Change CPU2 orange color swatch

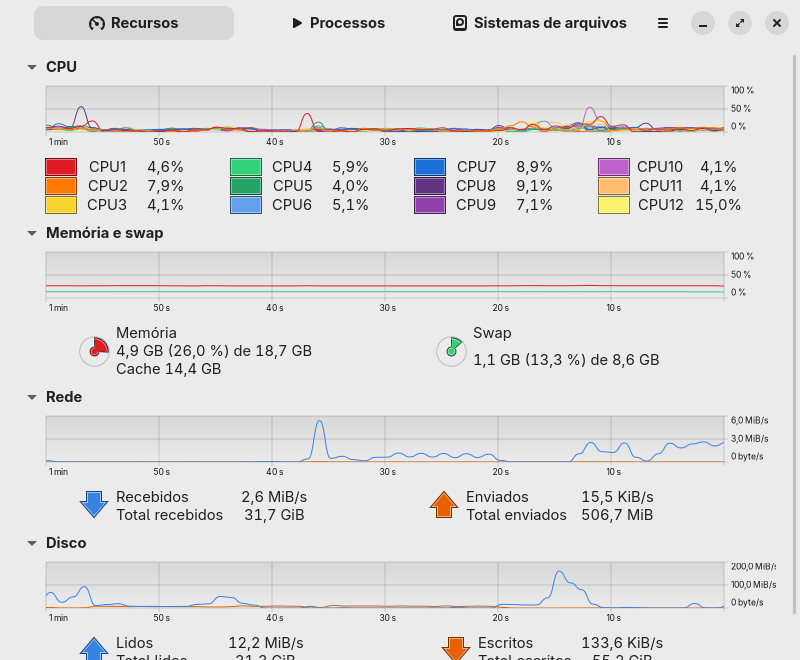click(61, 186)
